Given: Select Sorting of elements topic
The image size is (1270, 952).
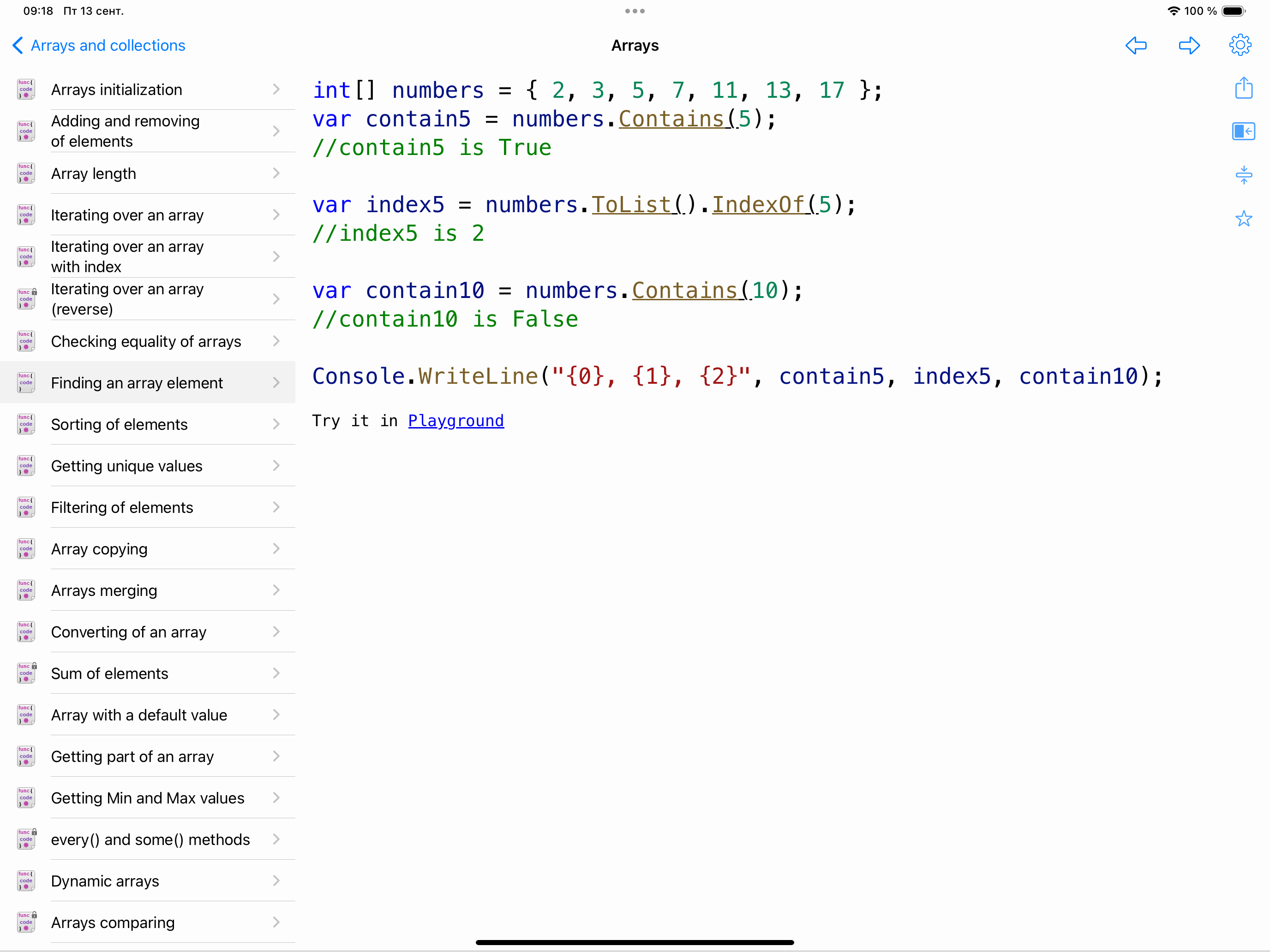Looking at the screenshot, I should pos(148,424).
